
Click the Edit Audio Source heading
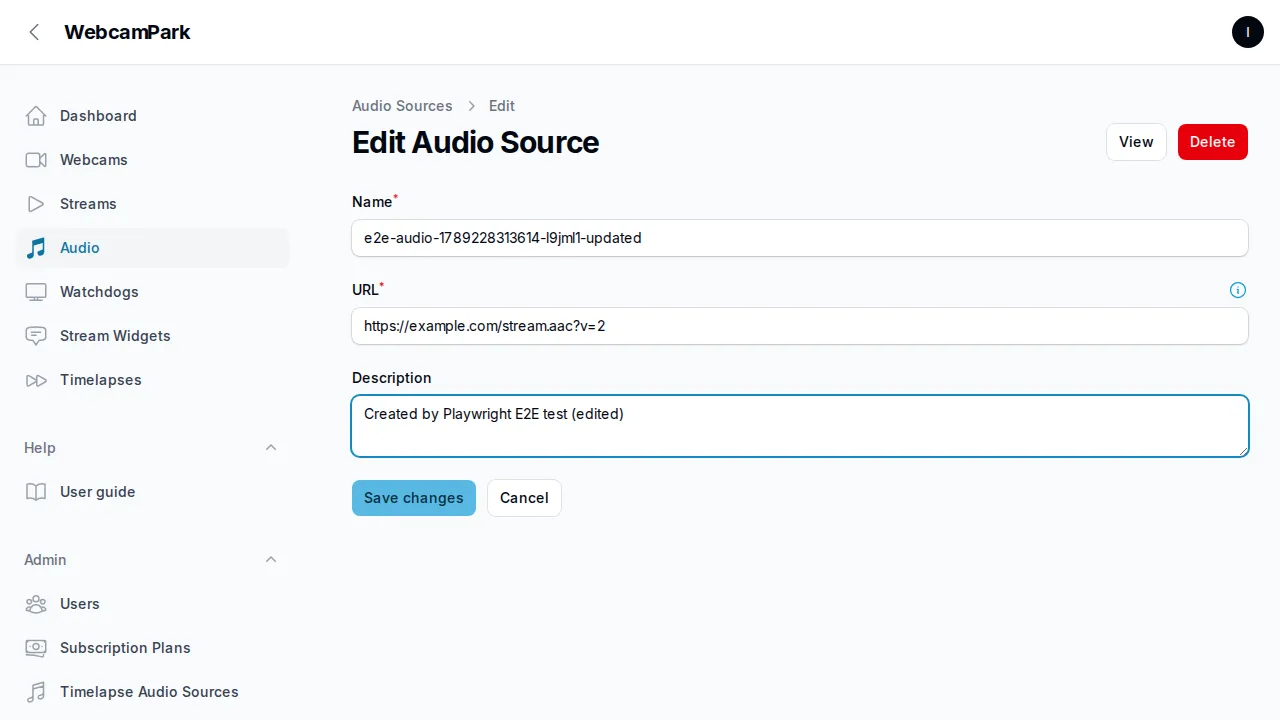tap(475, 142)
